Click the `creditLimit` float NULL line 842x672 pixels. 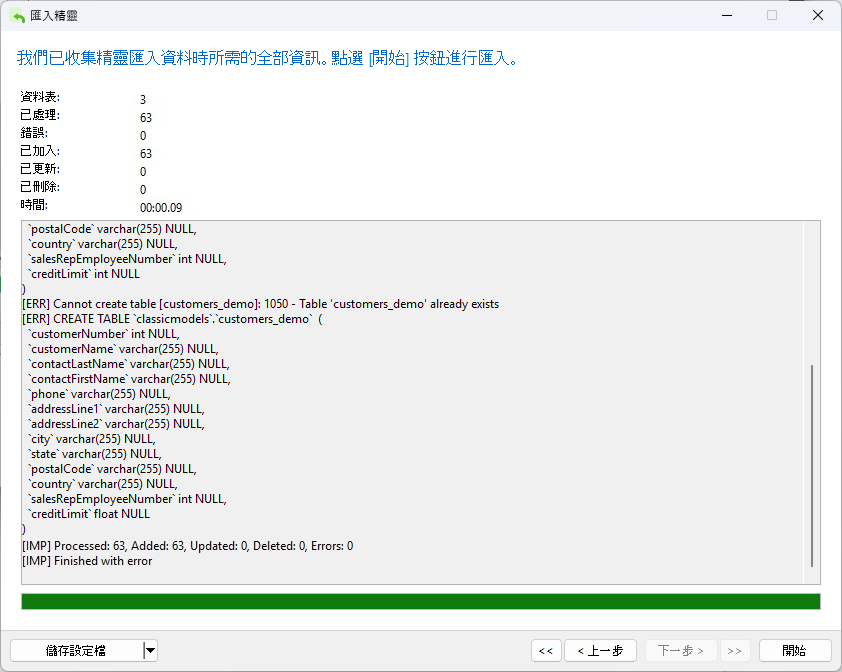(89, 514)
